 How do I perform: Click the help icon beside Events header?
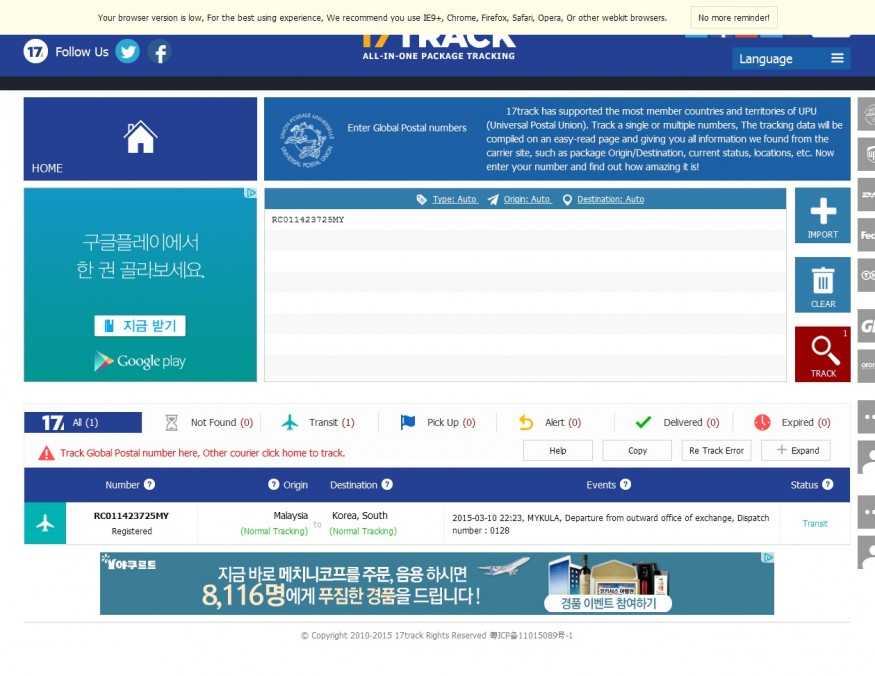[626, 485]
